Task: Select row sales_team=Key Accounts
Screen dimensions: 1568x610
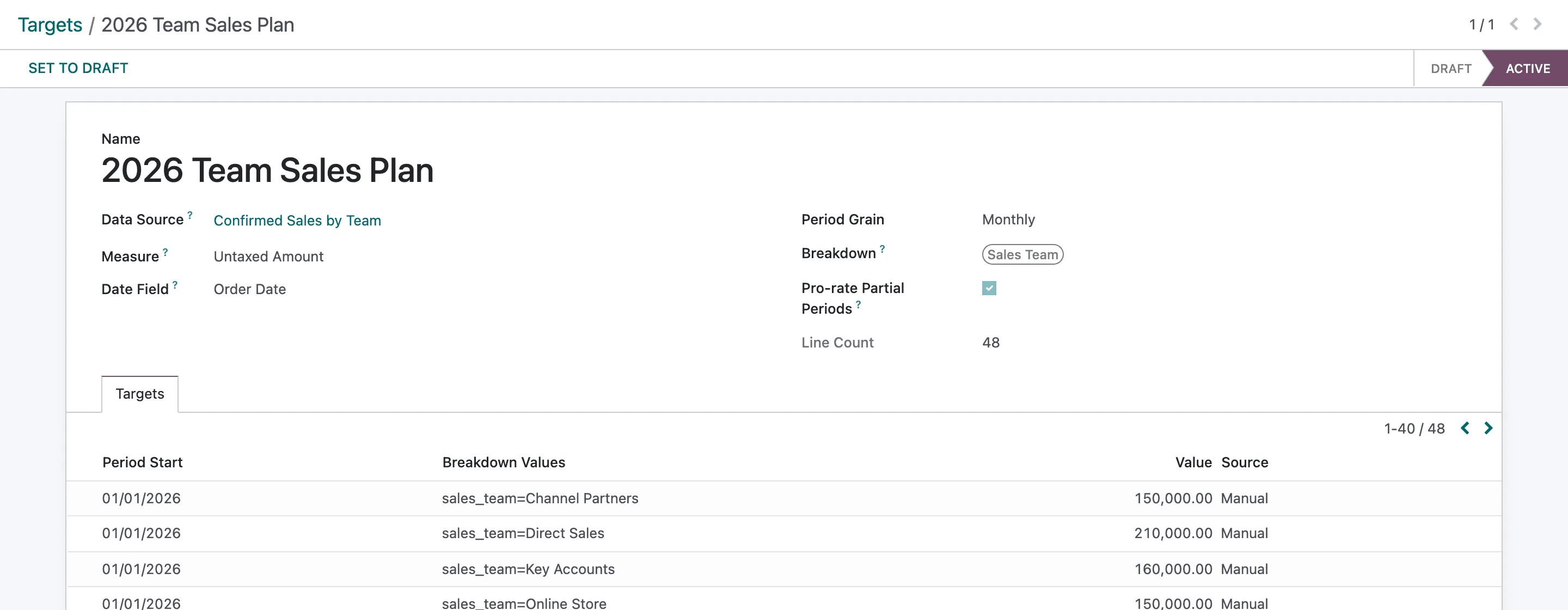Action: (783, 569)
